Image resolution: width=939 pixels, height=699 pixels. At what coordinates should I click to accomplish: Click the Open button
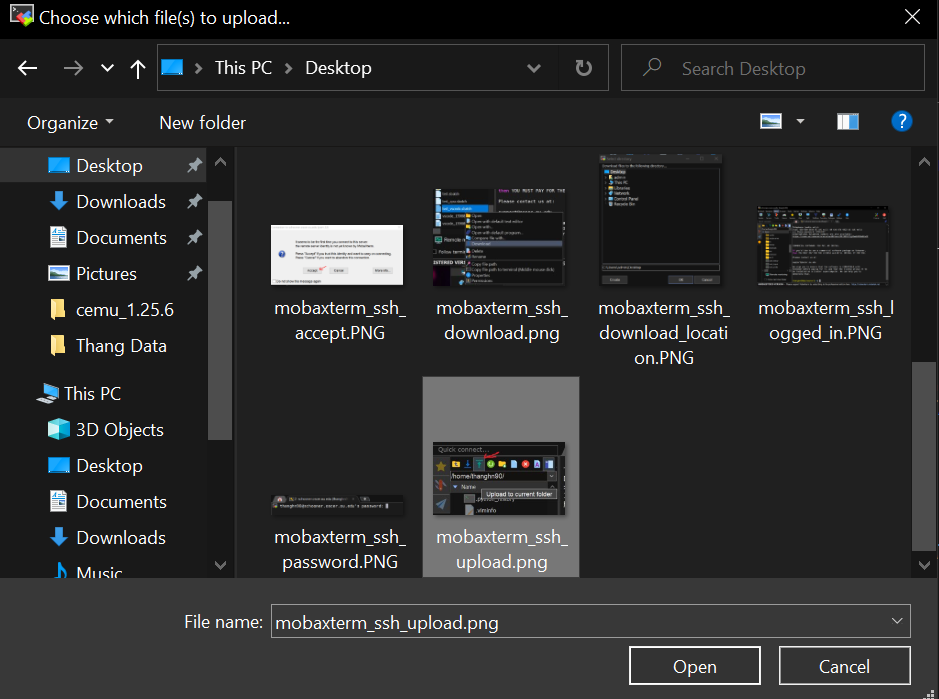(x=694, y=666)
